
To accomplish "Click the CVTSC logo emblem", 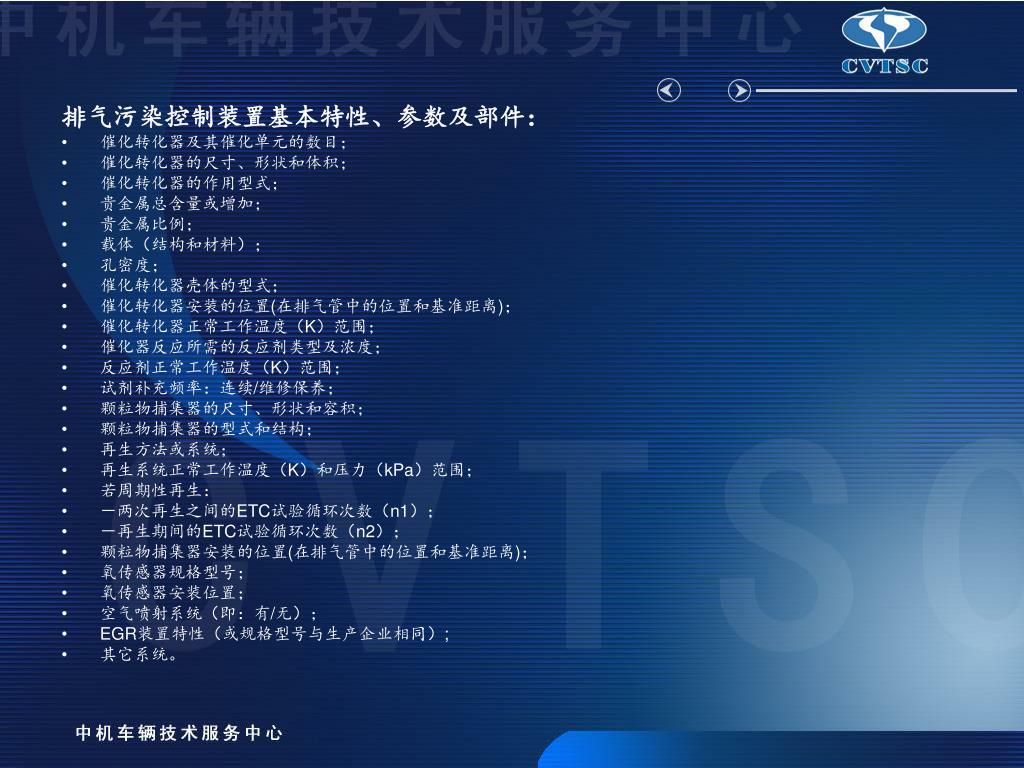I will pos(884,29).
